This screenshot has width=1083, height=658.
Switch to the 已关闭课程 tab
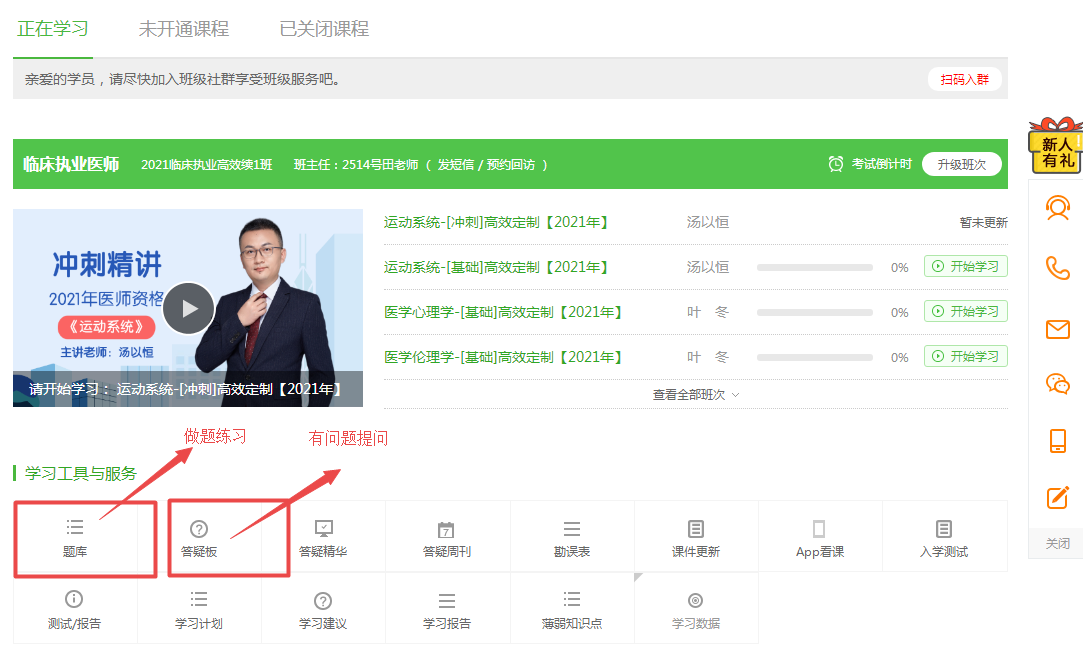click(323, 29)
